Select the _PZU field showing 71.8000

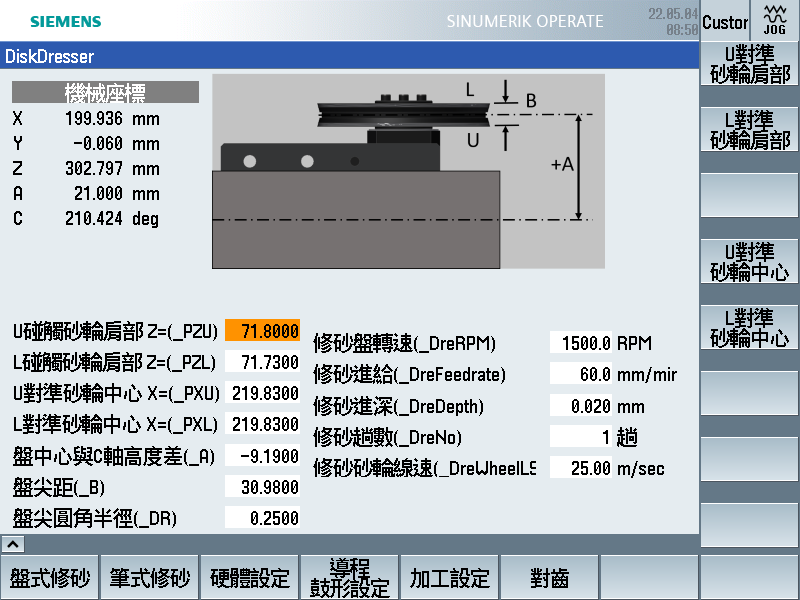tap(262, 331)
